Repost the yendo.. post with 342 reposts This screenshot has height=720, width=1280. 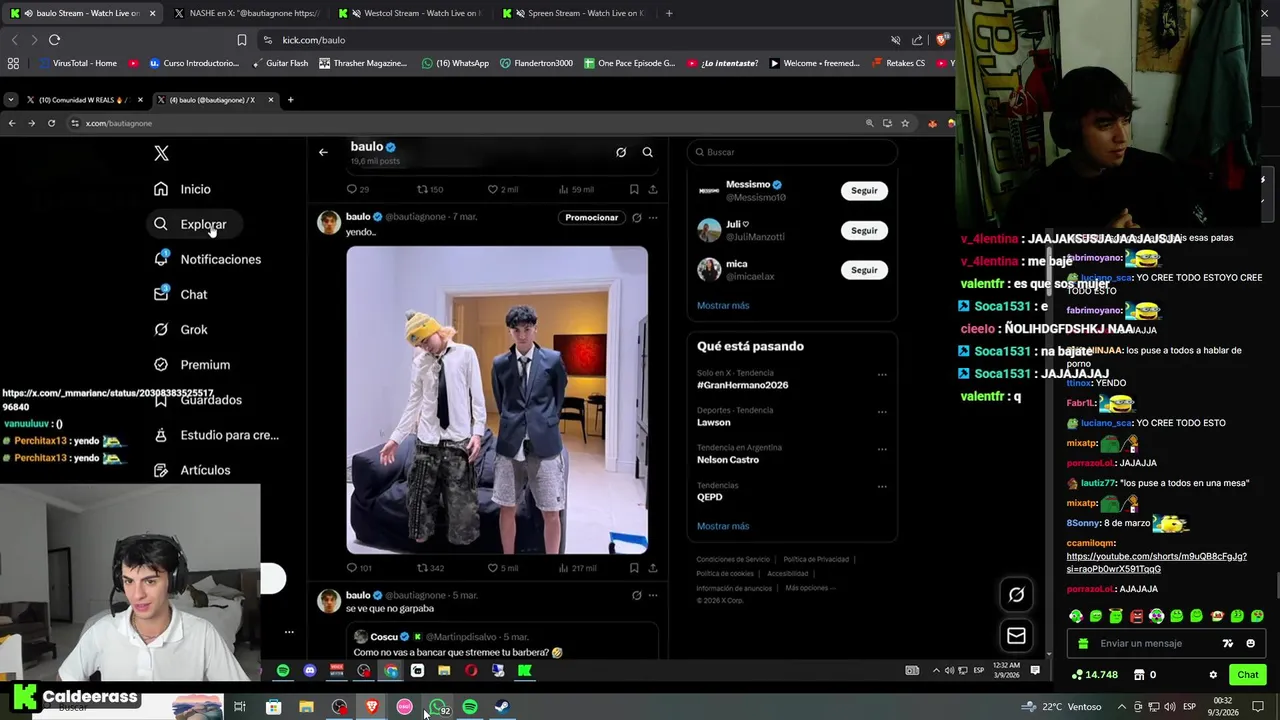point(430,568)
